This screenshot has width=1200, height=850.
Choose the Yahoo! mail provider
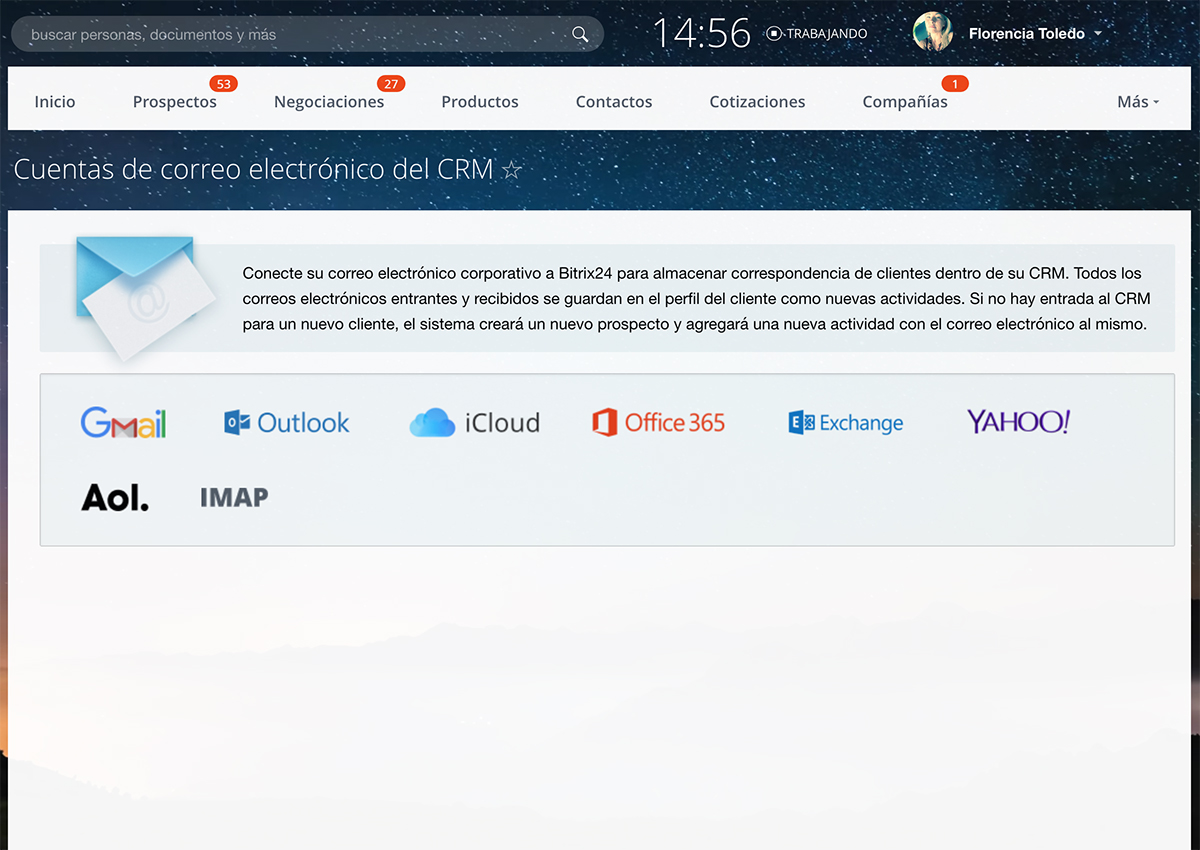click(1018, 422)
